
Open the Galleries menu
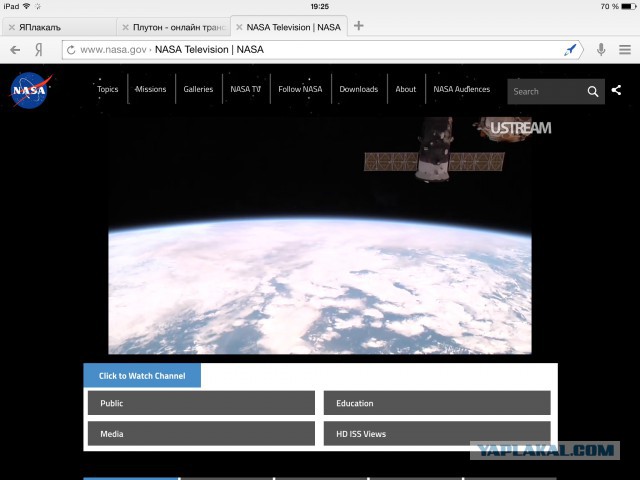[198, 89]
